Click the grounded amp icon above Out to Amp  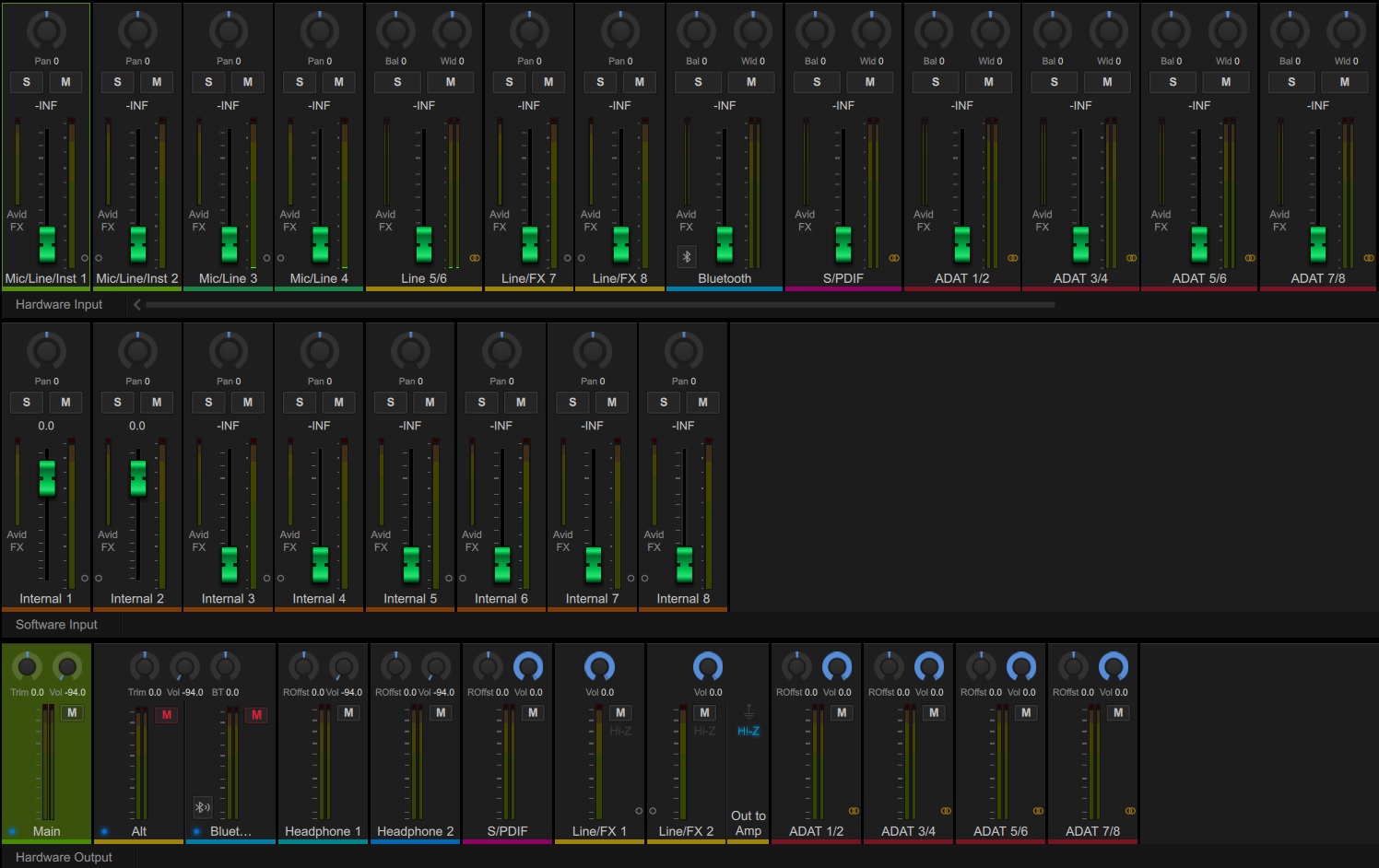click(749, 710)
